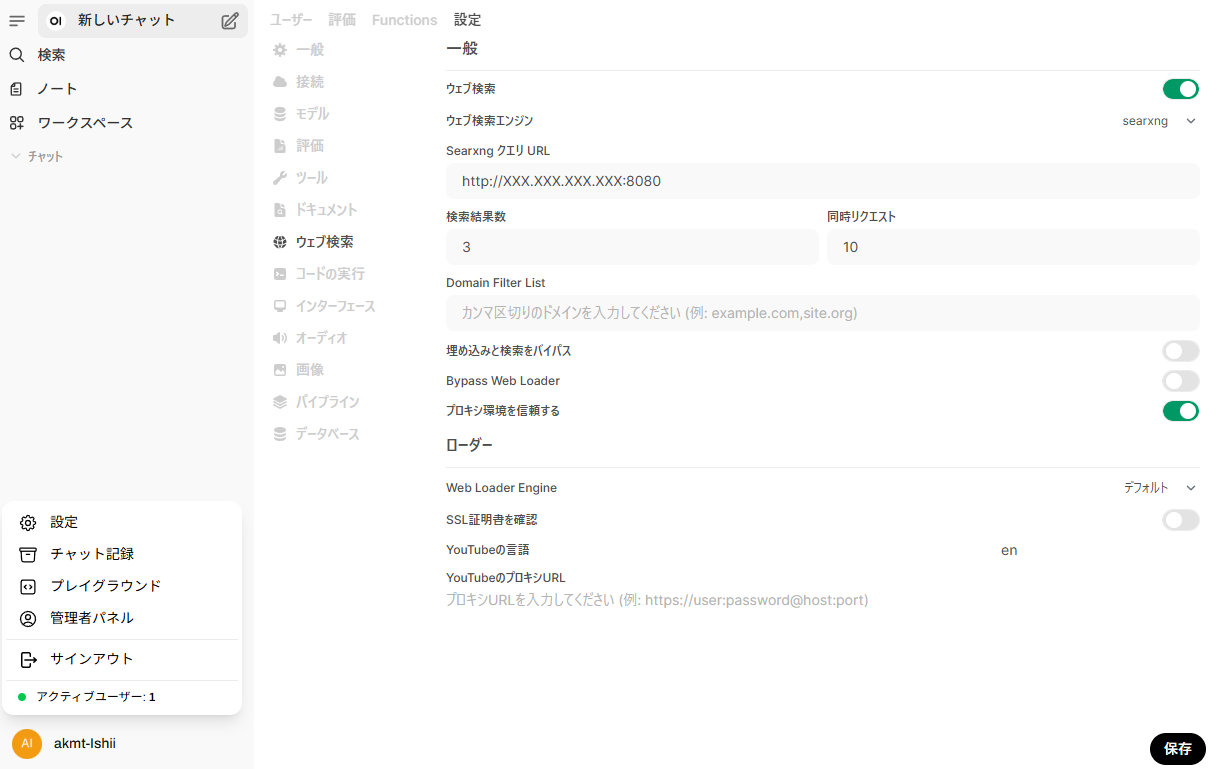Screen dimensions: 1223x769
Task: Open the ウェブ検索エンジン searxng dropdown
Action: [x=1158, y=121]
